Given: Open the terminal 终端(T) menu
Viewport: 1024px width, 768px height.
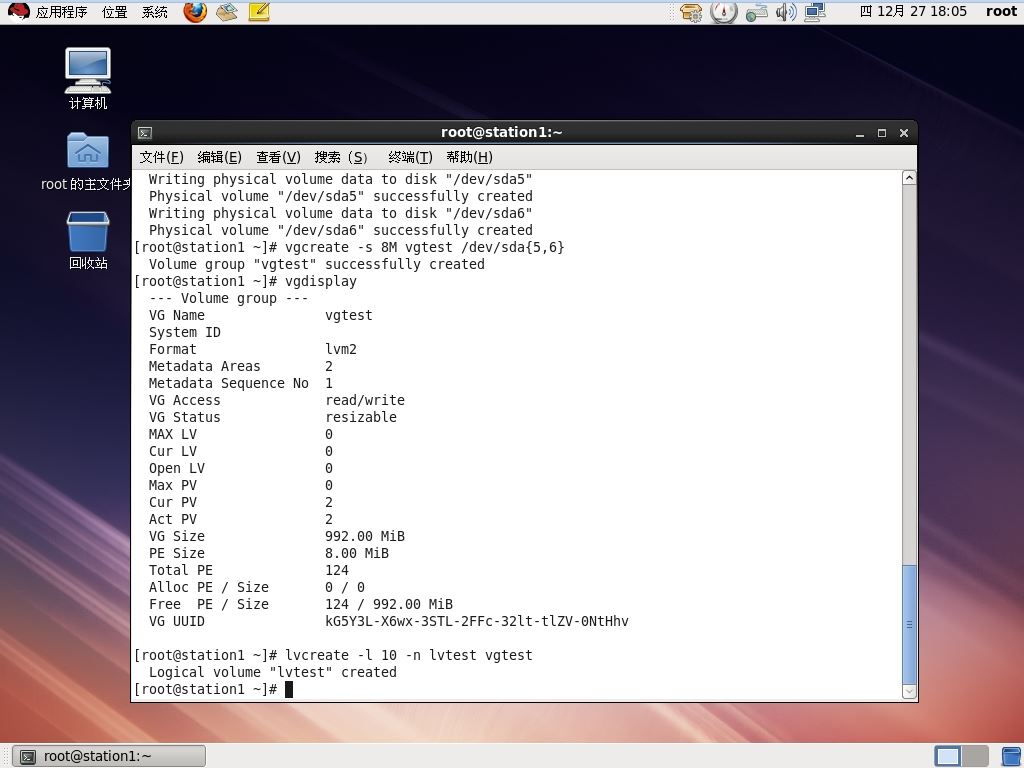Looking at the screenshot, I should pyautogui.click(x=410, y=157).
